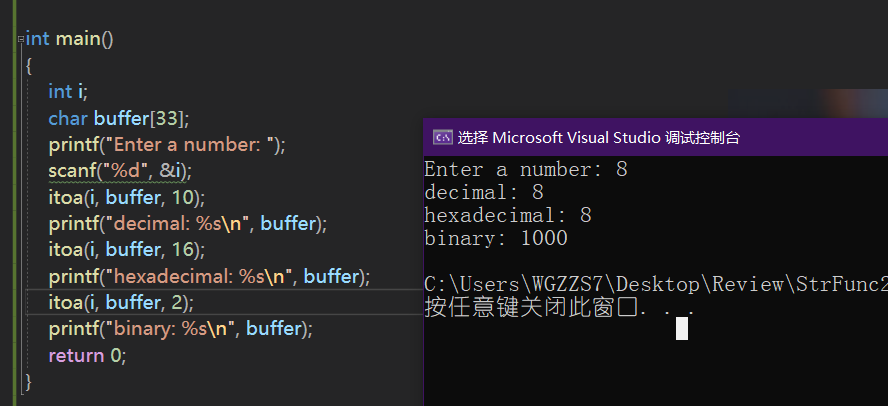Click the 'hexadecimal: 8' console output line
The height and width of the screenshot is (406, 888).
(508, 216)
